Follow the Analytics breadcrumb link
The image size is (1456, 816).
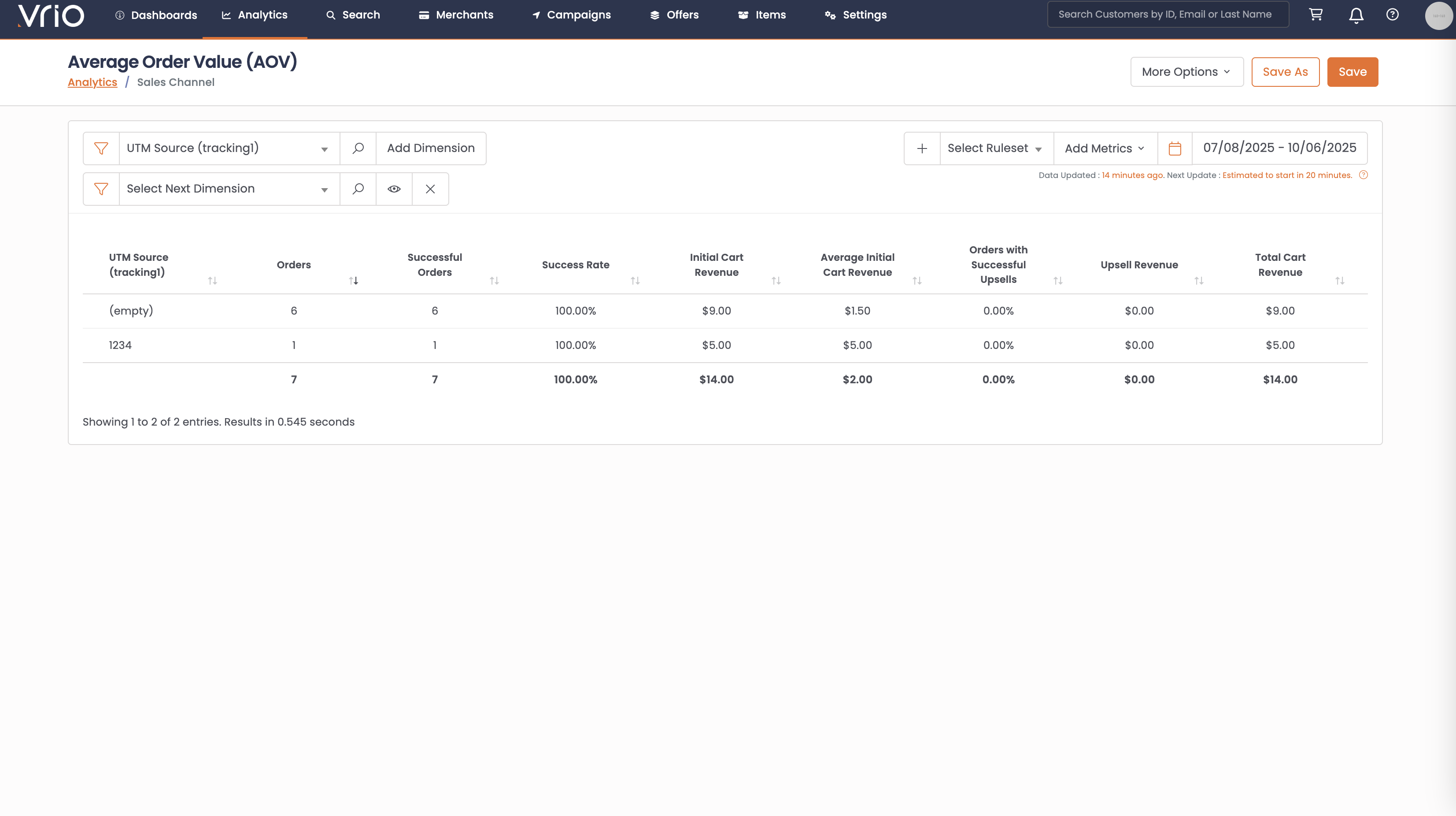(x=92, y=82)
